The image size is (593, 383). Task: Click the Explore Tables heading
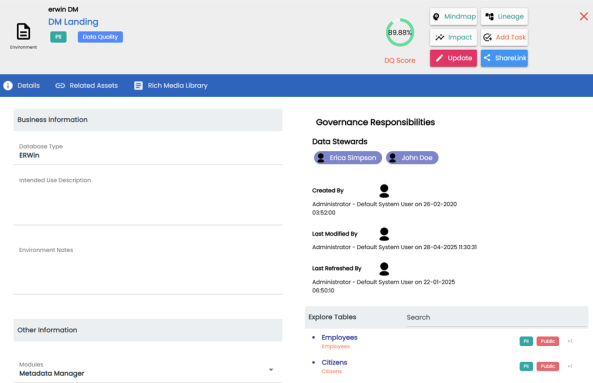[x=332, y=317]
